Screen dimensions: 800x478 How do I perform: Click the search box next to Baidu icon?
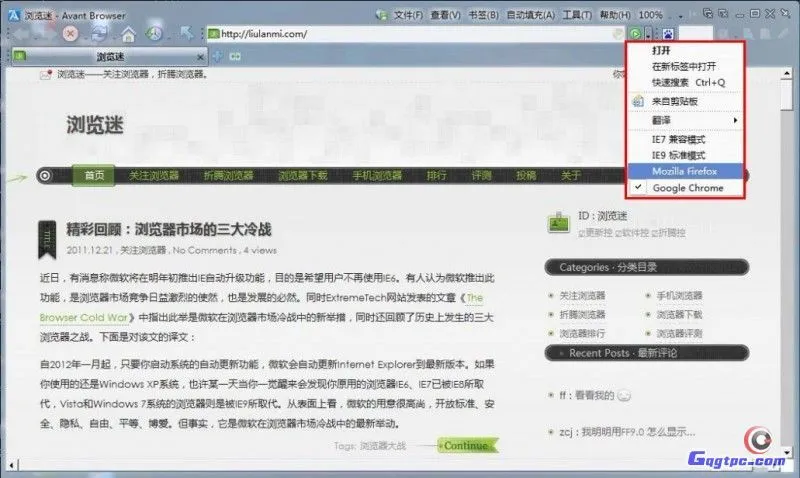click(695, 34)
